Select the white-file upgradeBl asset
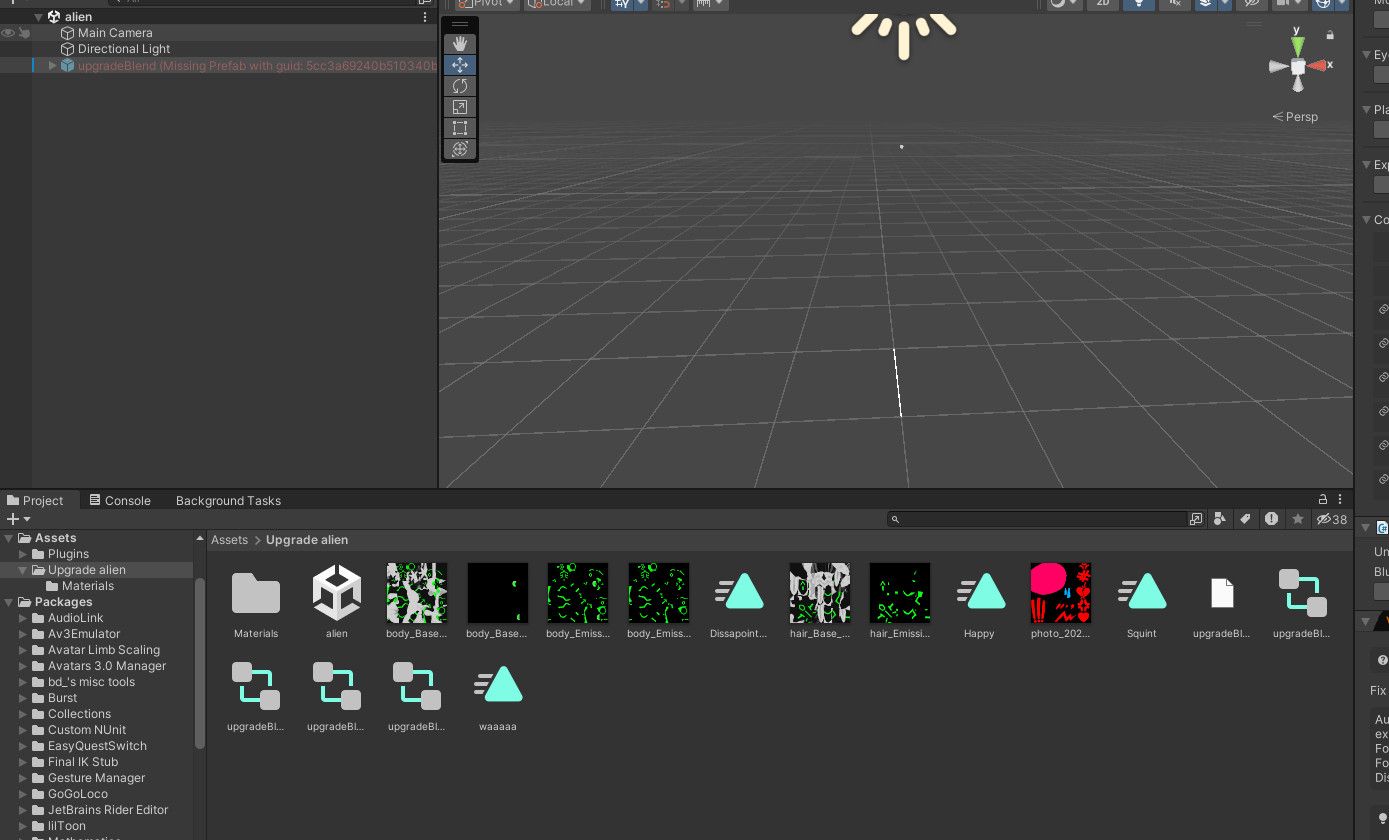1389x840 pixels. pyautogui.click(x=1222, y=593)
